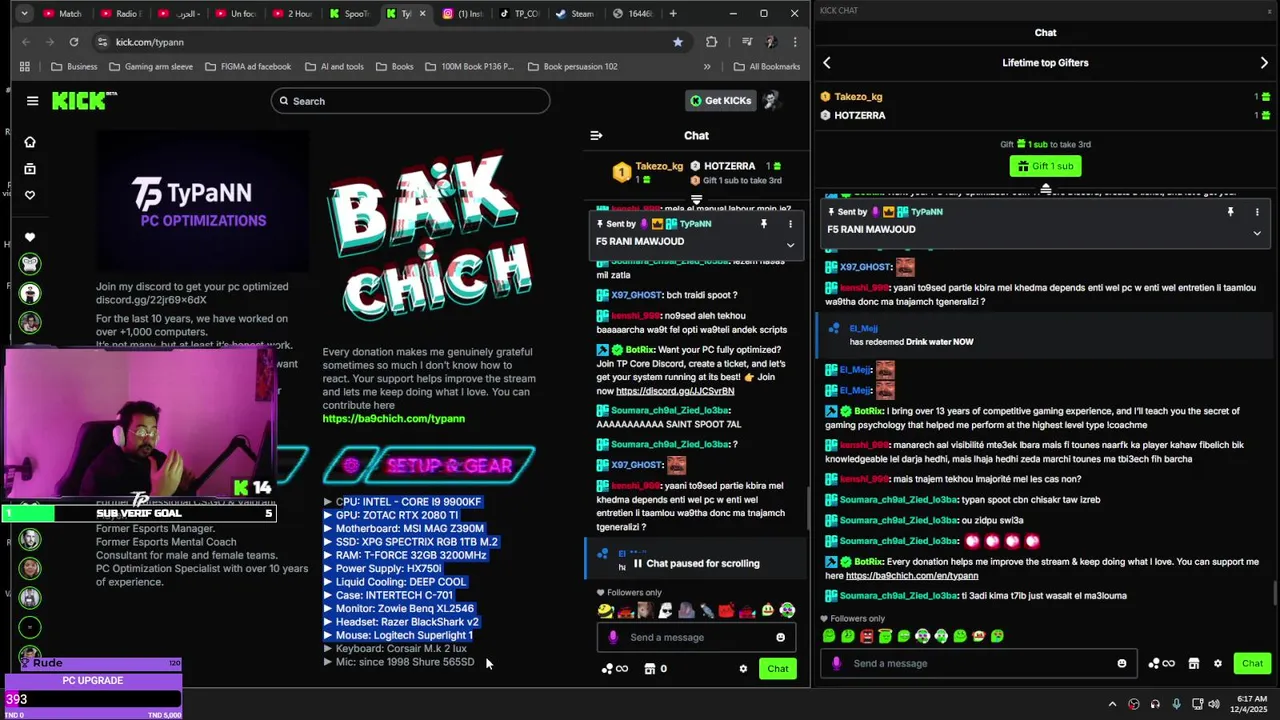Open Book persuasion 102 bookmarks folder

(572, 67)
